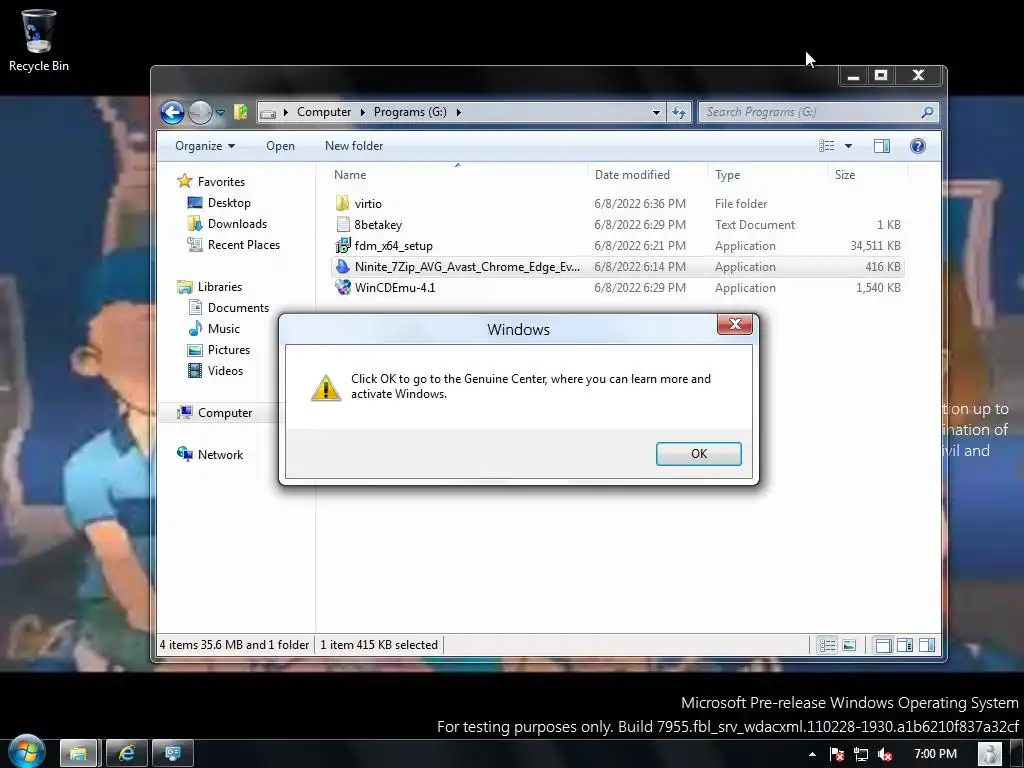The height and width of the screenshot is (768, 1024).
Task: Go back in Explorer navigation
Action: pos(172,112)
